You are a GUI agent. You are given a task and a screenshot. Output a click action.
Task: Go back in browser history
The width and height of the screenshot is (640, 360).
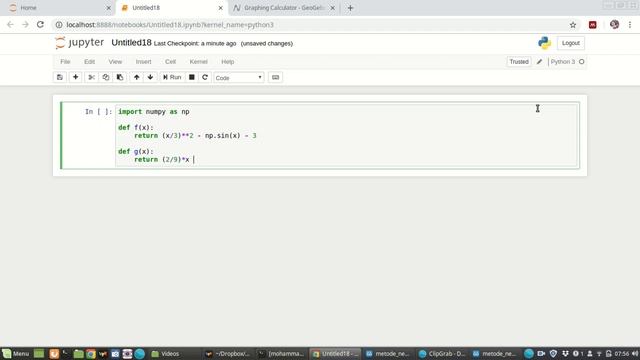pyautogui.click(x=10, y=24)
